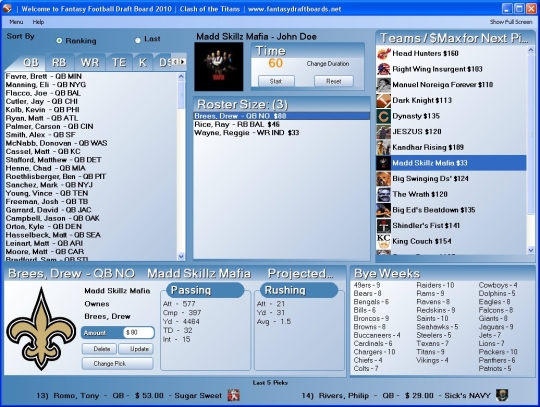
Task: Click the Big Swinging Ds' dog icon
Action: click(x=383, y=179)
